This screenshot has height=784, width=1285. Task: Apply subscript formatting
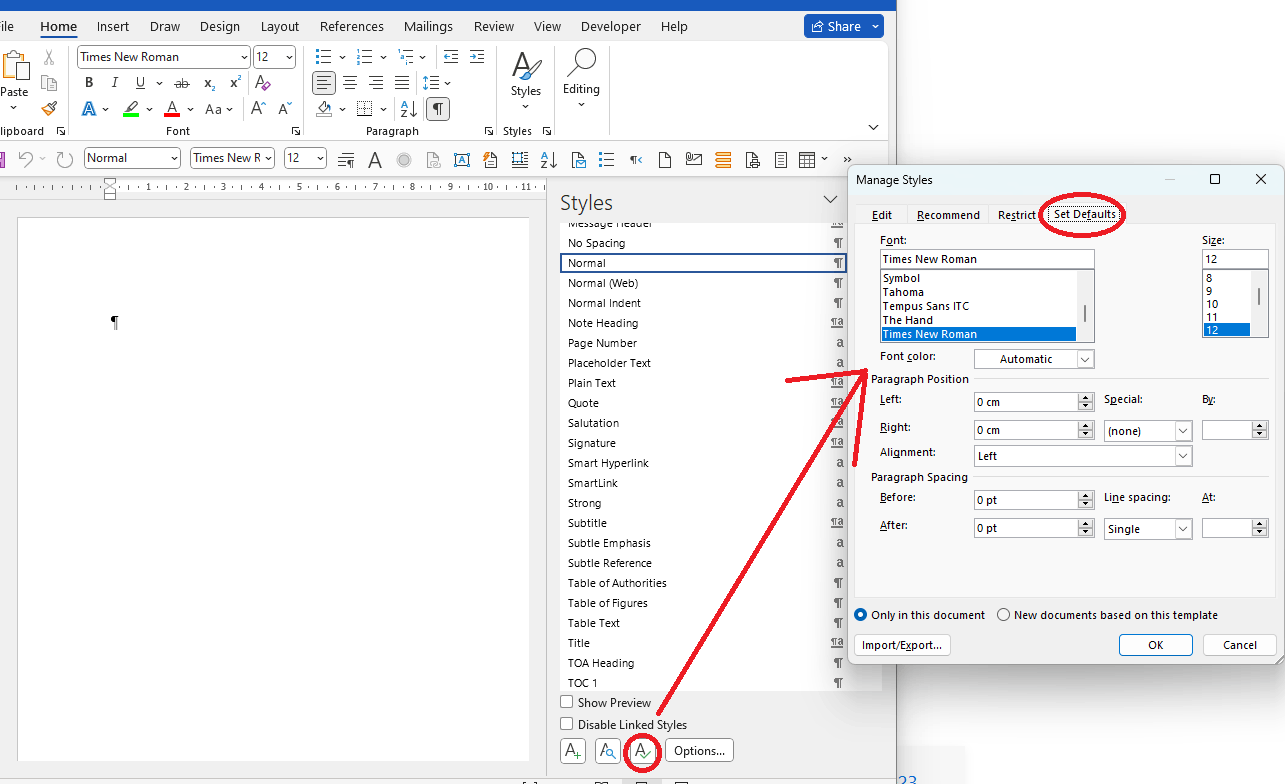209,83
